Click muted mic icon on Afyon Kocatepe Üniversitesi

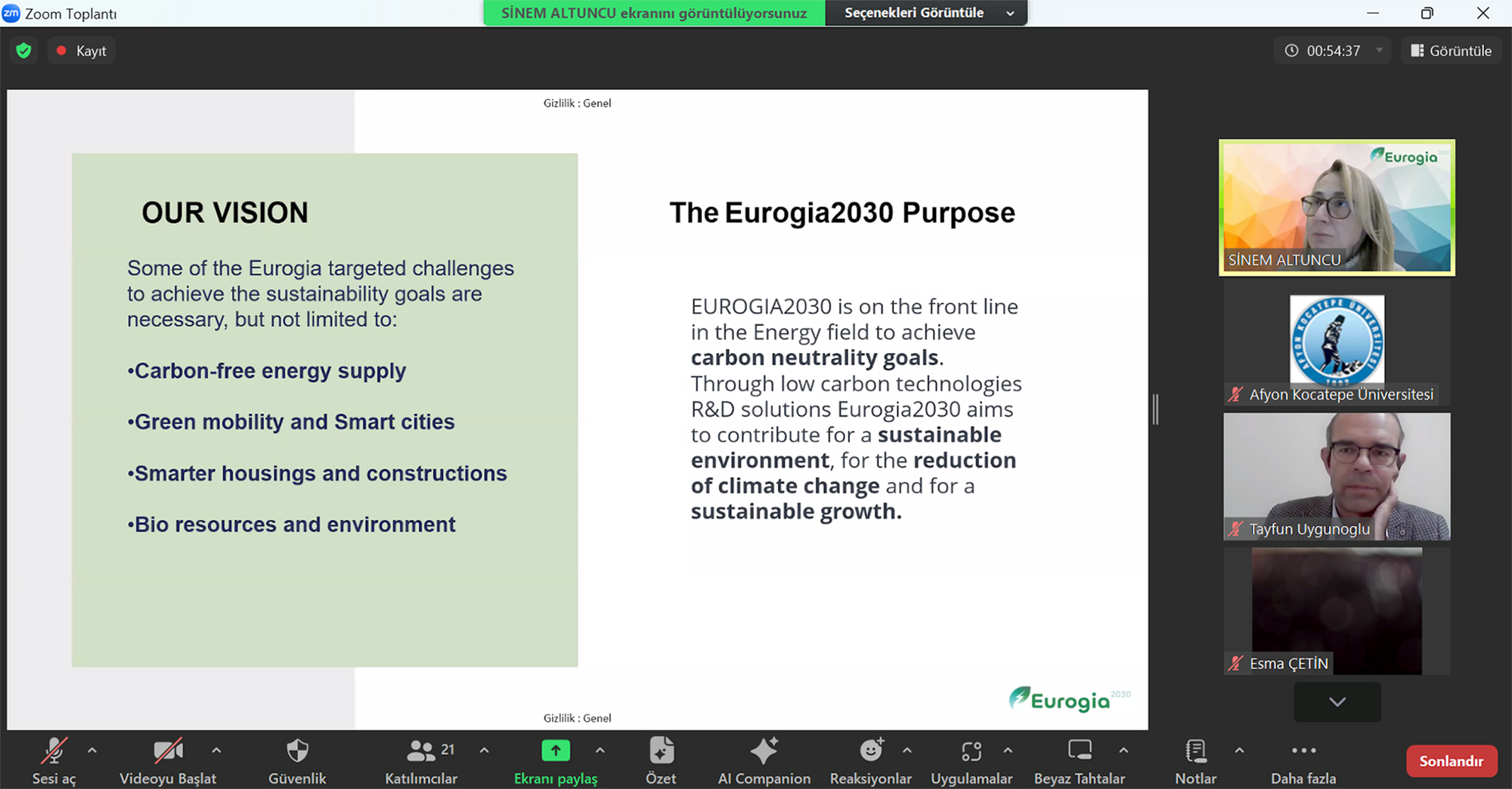pyautogui.click(x=1235, y=394)
